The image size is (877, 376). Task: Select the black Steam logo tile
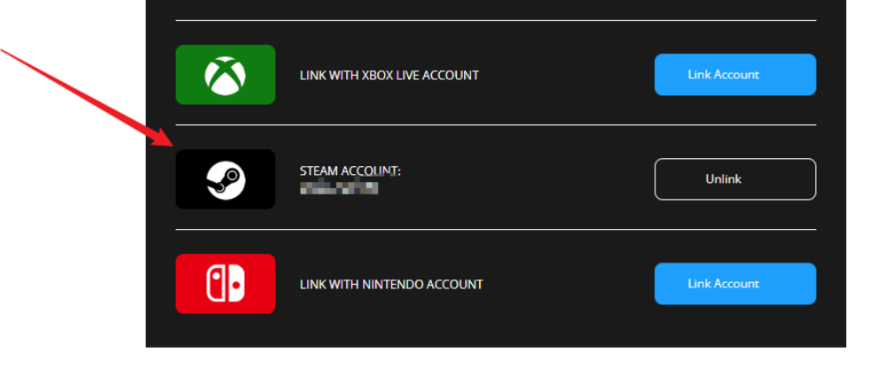[225, 179]
